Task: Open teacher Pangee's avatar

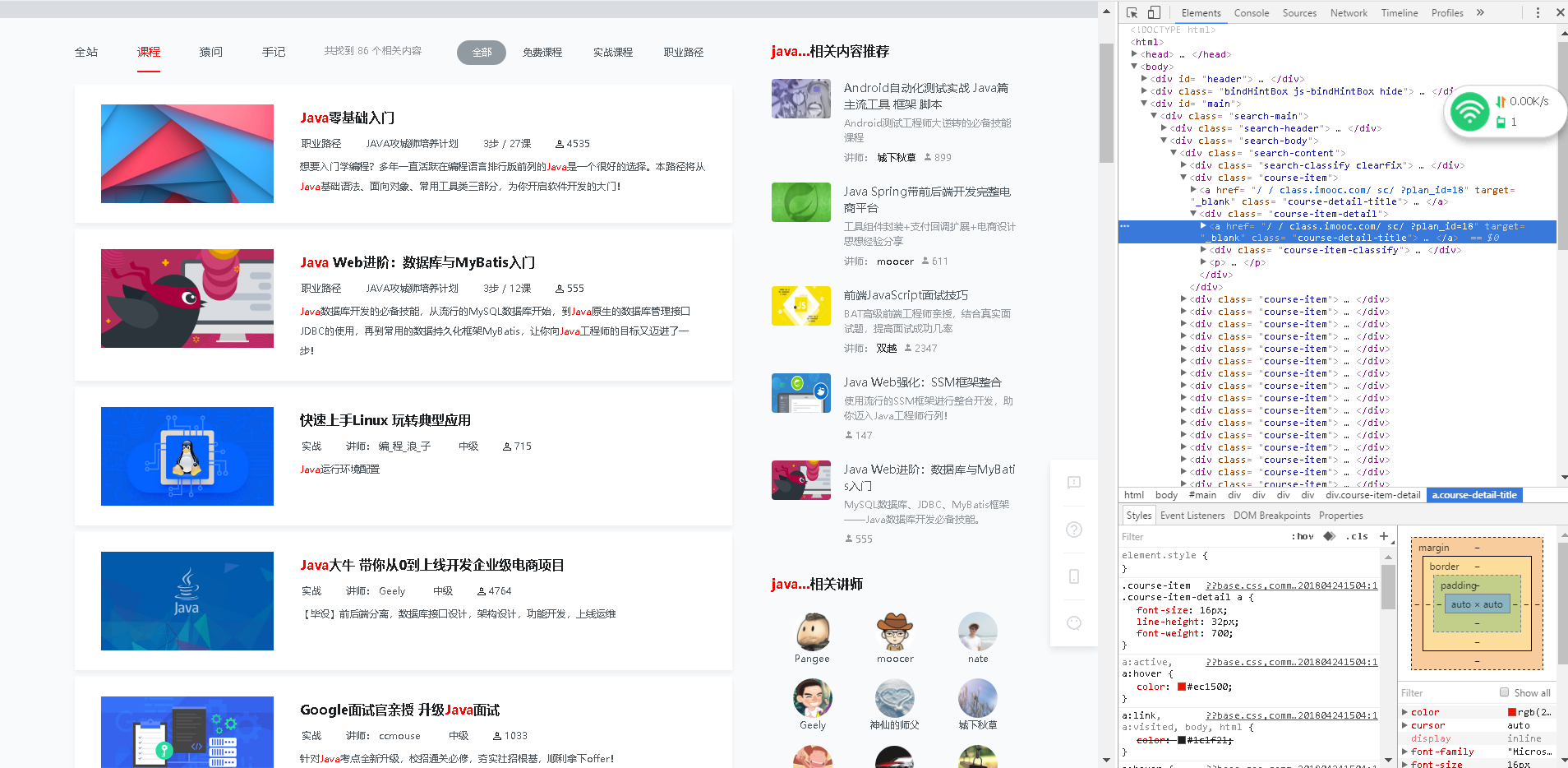Action: (x=813, y=632)
